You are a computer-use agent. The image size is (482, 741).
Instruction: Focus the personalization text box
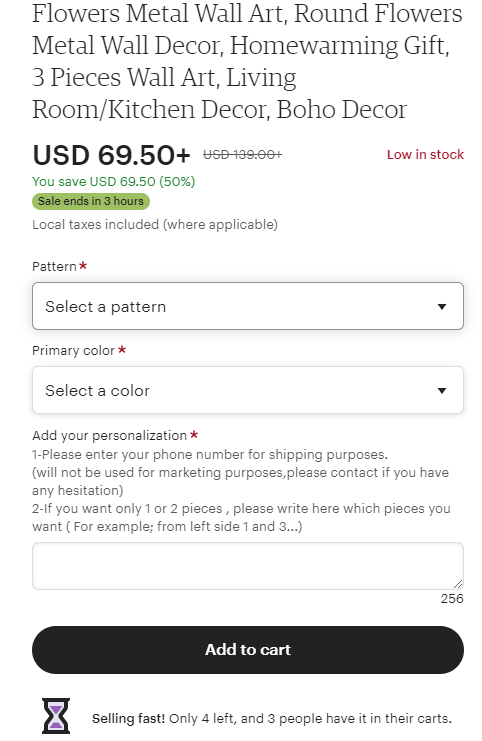click(248, 566)
